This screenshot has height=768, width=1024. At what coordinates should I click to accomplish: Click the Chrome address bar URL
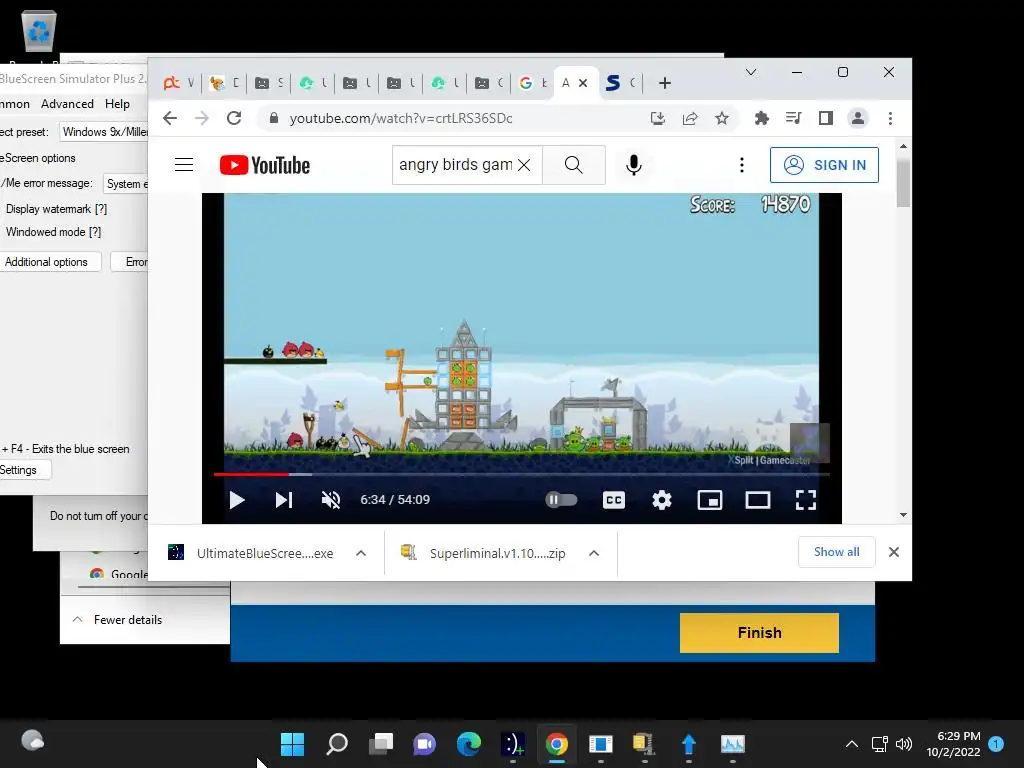pos(401,118)
